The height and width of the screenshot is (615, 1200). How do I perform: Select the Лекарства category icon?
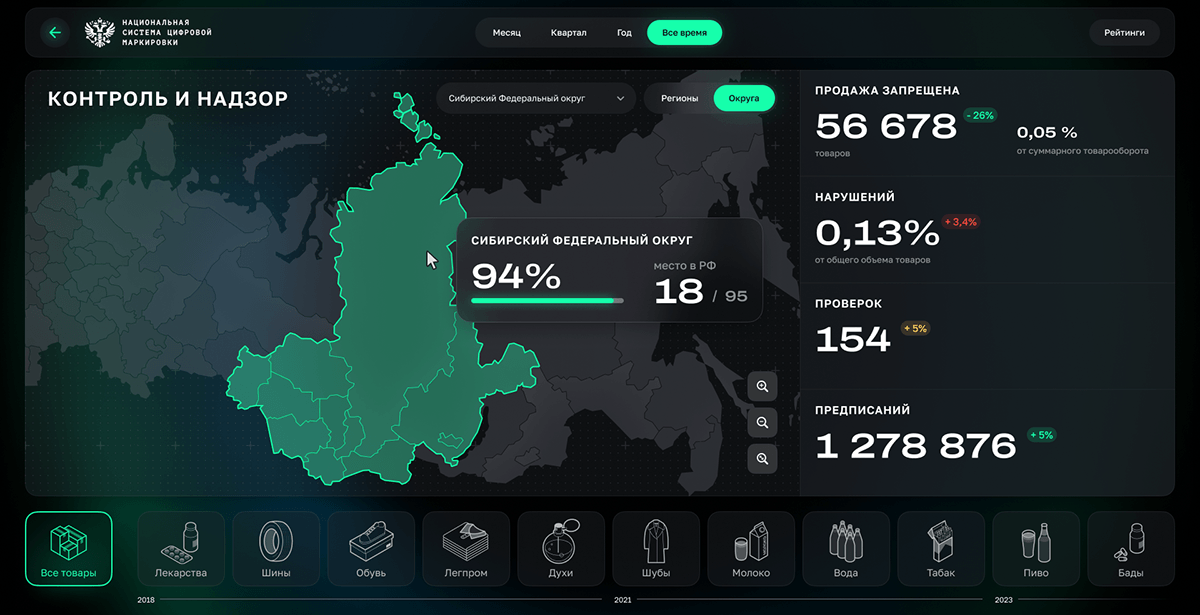pyautogui.click(x=181, y=548)
